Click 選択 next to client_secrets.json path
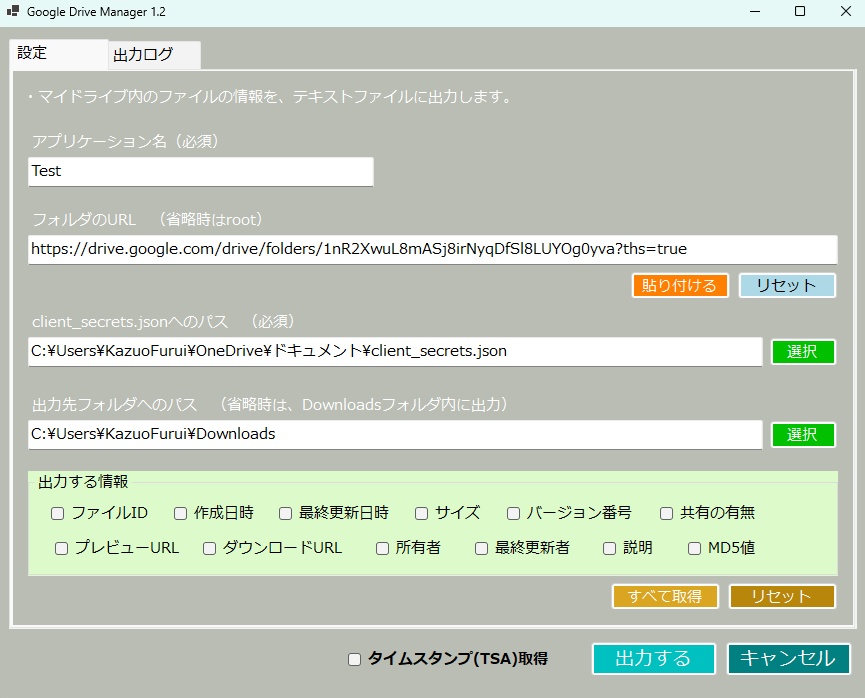The height and width of the screenshot is (698, 865). point(803,351)
